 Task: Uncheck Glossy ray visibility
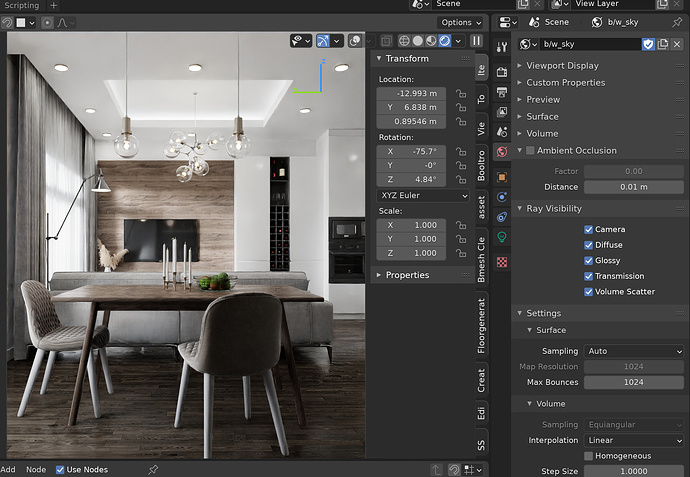tap(588, 261)
